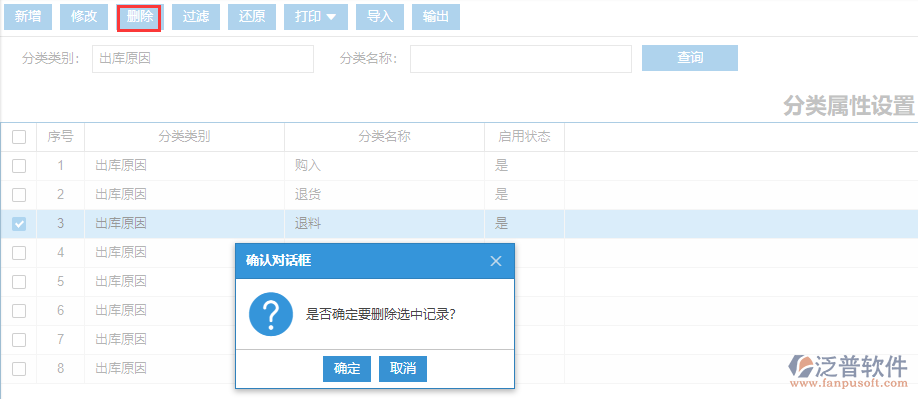
Task: Click the question mark icon in dialog
Action: [x=271, y=314]
